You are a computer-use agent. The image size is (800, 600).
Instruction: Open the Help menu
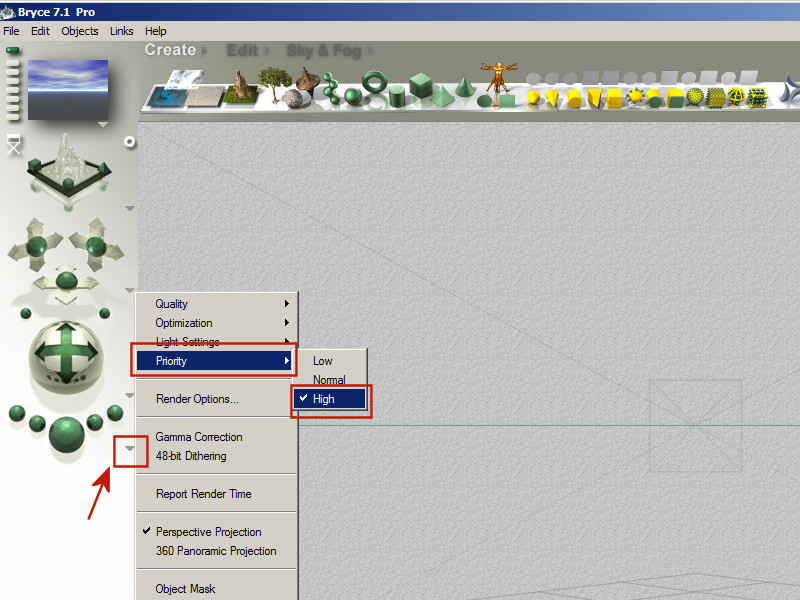click(156, 31)
